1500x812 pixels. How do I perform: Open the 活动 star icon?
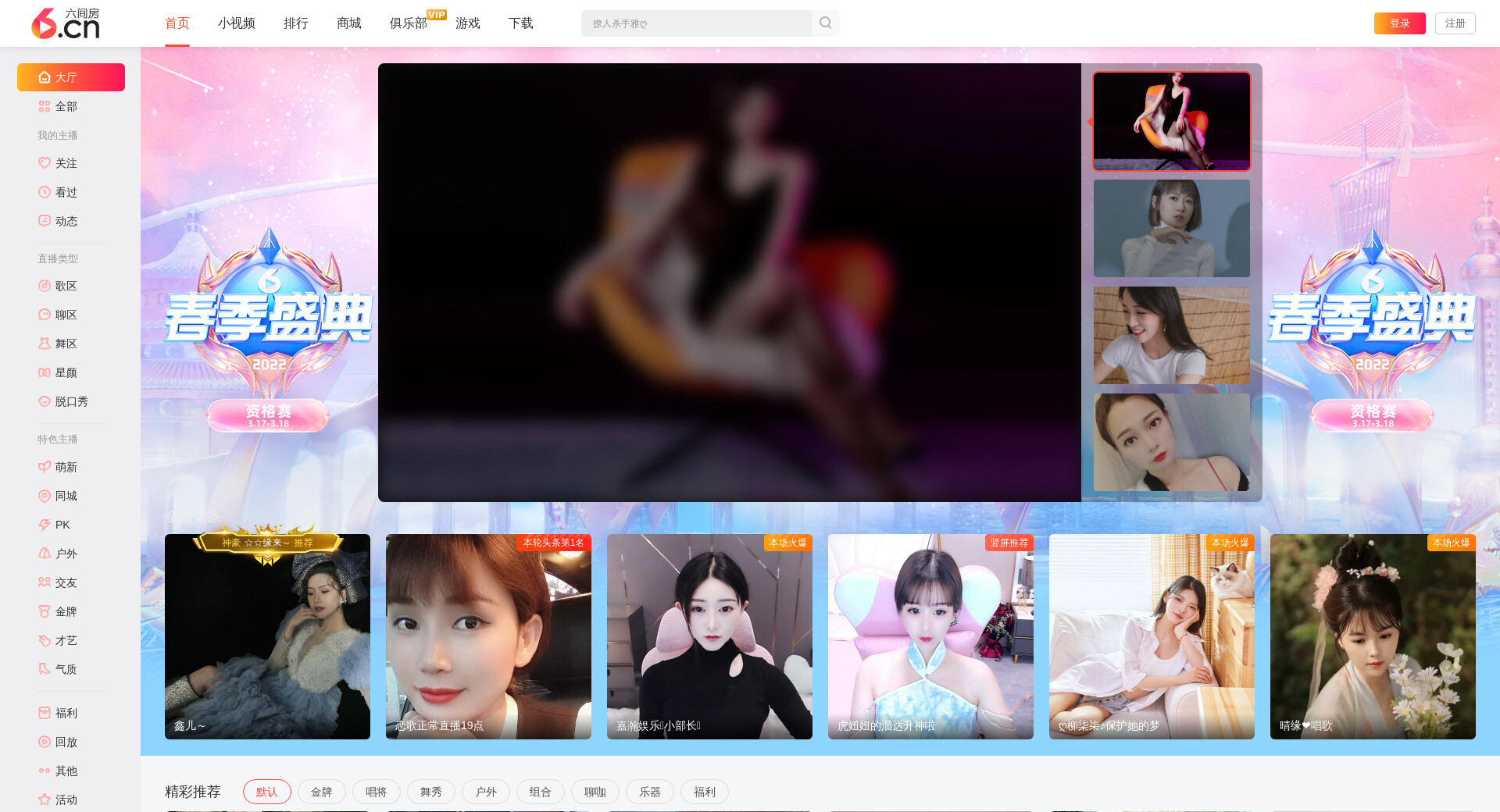[x=45, y=800]
